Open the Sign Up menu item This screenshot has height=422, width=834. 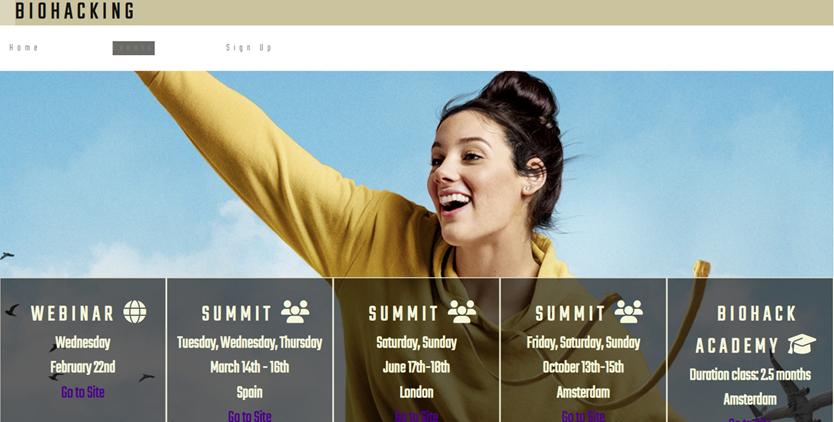click(x=249, y=48)
